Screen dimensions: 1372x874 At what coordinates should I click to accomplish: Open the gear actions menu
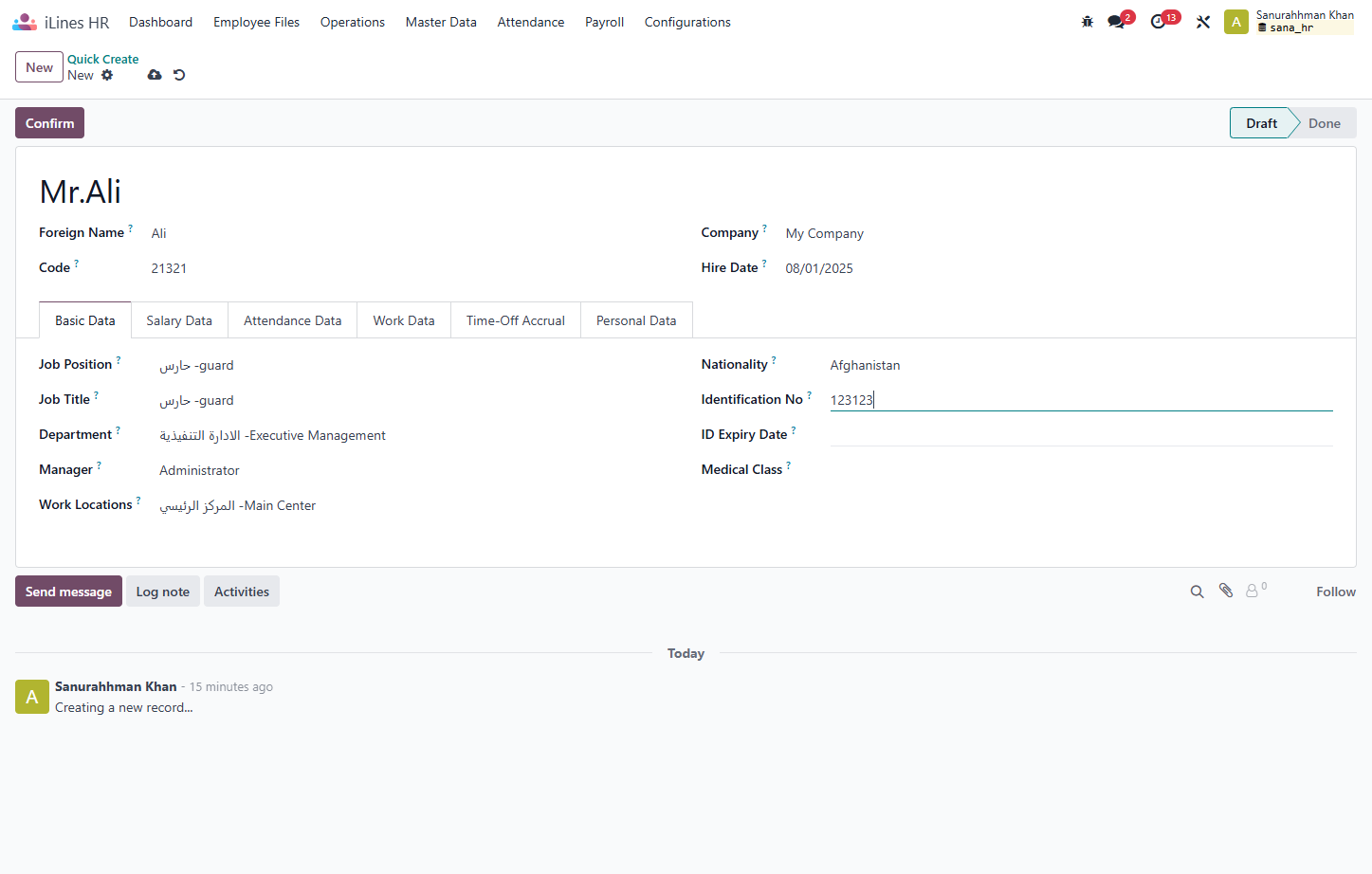point(107,75)
